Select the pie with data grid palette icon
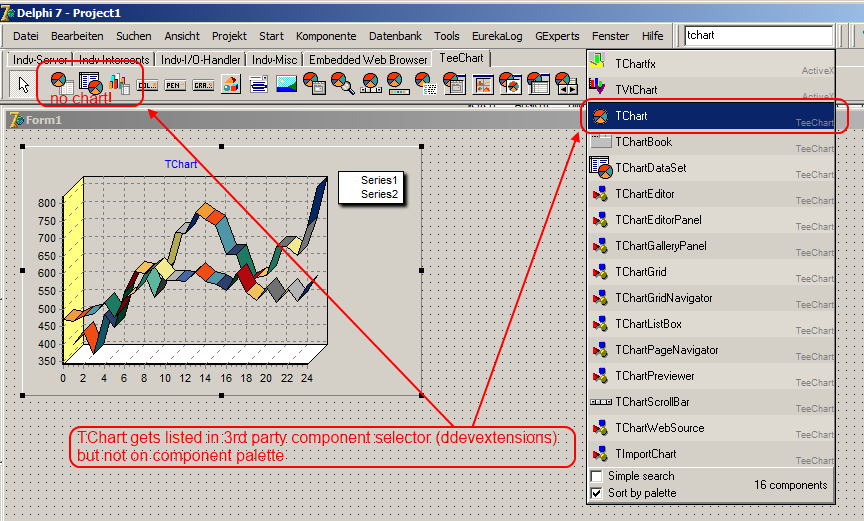Image resolution: width=864 pixels, height=521 pixels. 538,84
